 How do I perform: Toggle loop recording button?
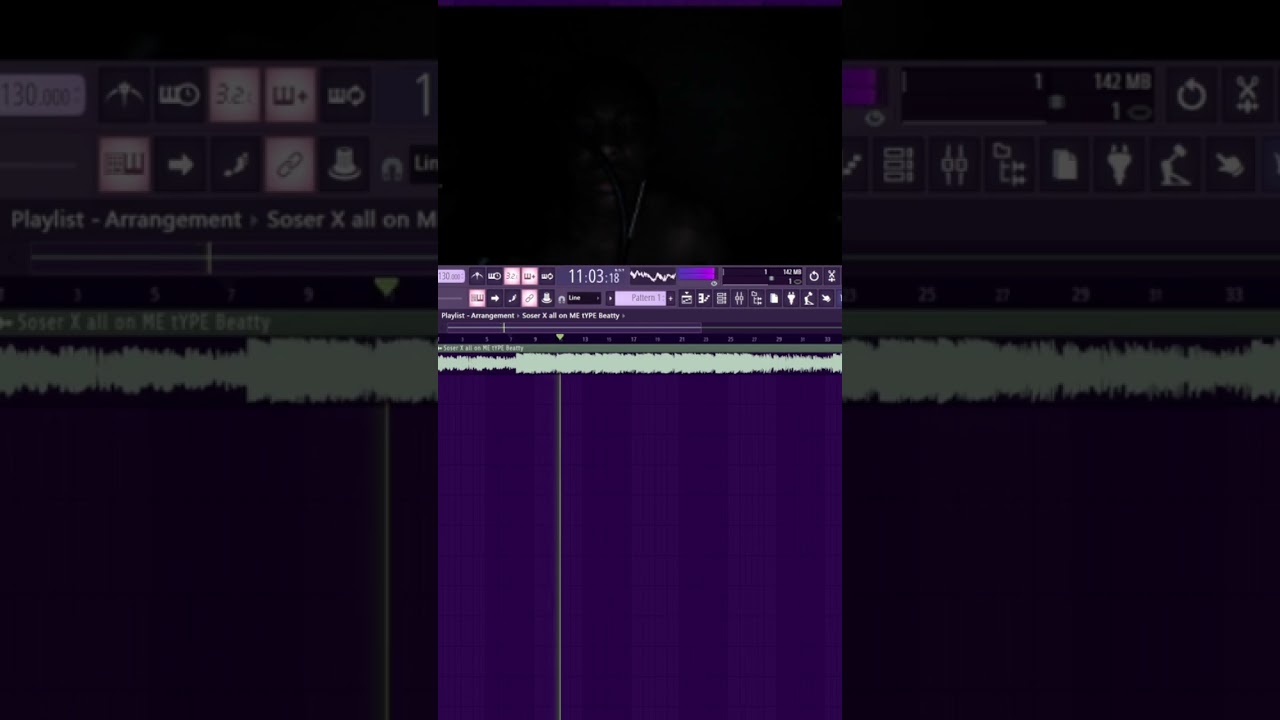pyautogui.click(x=547, y=276)
